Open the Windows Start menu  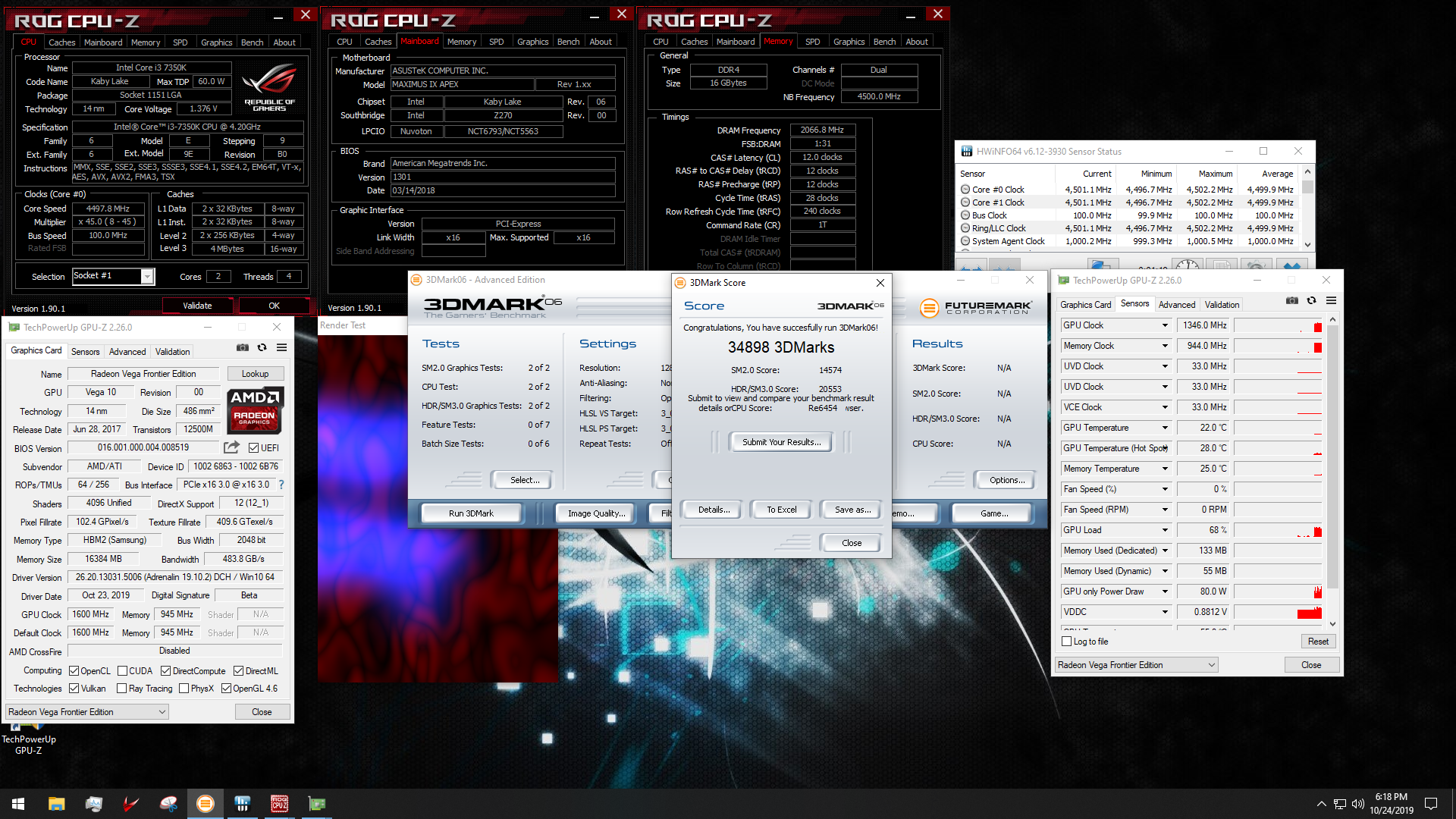pos(18,804)
